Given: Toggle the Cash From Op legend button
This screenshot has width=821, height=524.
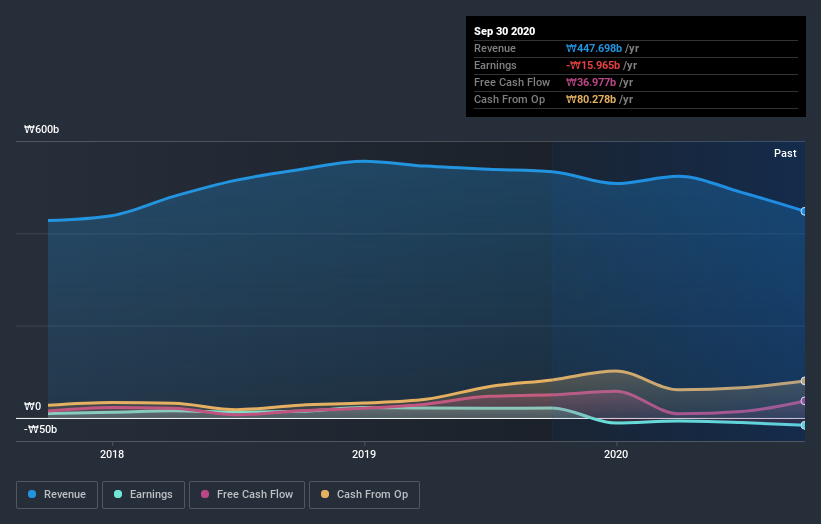Looking at the screenshot, I should click(x=364, y=495).
